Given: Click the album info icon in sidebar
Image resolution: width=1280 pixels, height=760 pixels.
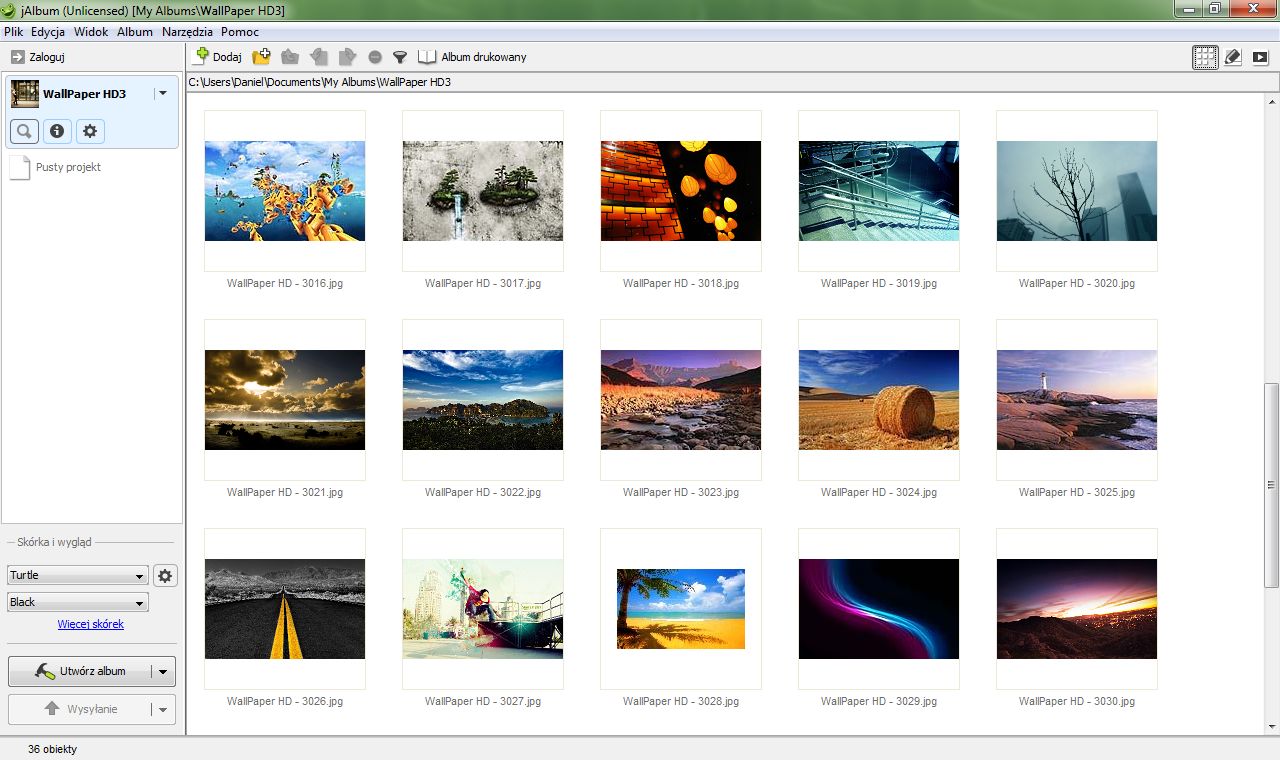Looking at the screenshot, I should coord(57,131).
